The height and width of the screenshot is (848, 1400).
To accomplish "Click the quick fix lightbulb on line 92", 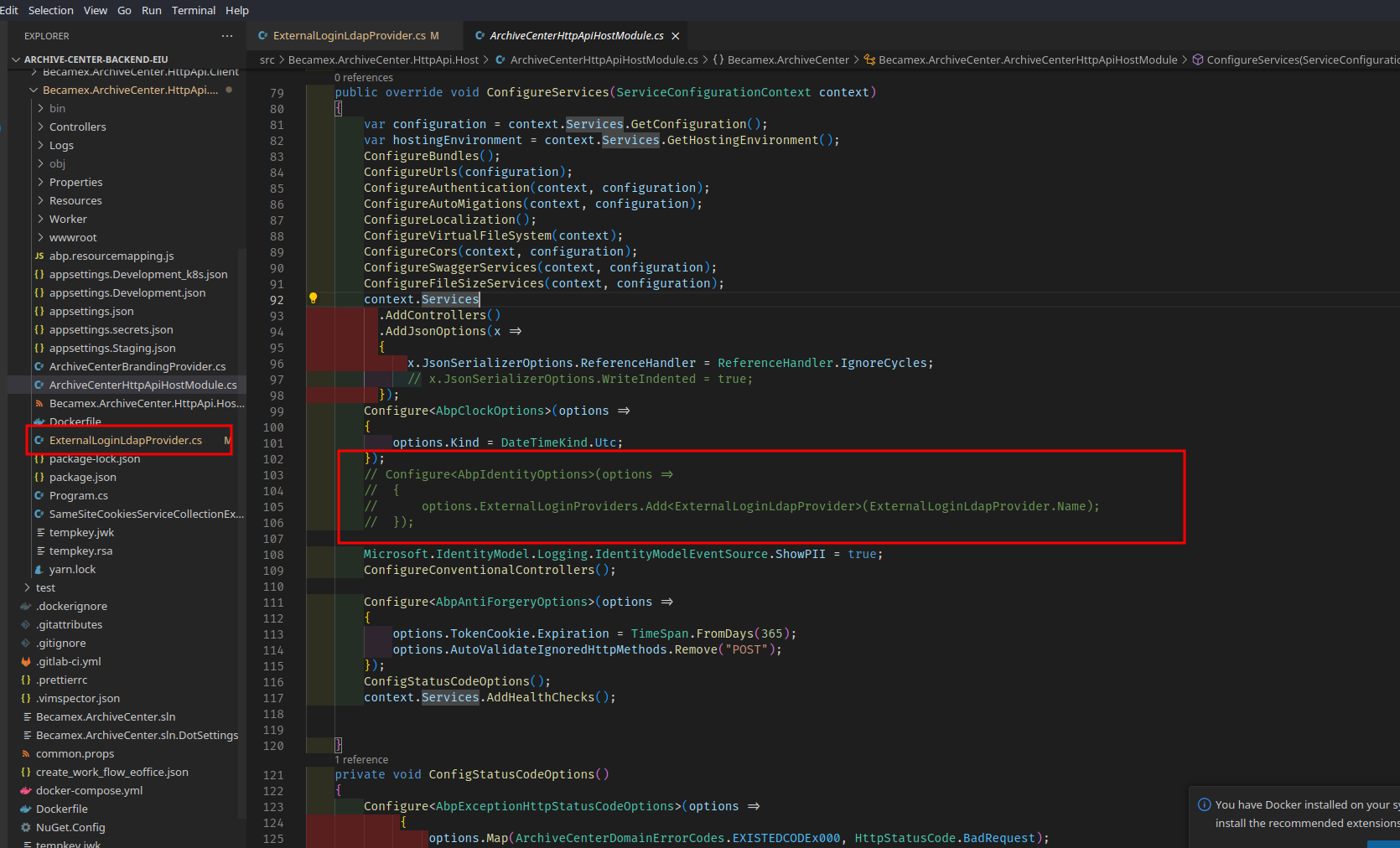I will click(314, 298).
